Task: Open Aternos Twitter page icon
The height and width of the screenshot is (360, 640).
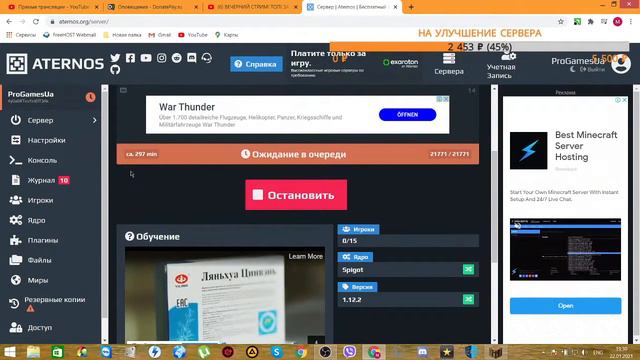Action: coord(115,58)
